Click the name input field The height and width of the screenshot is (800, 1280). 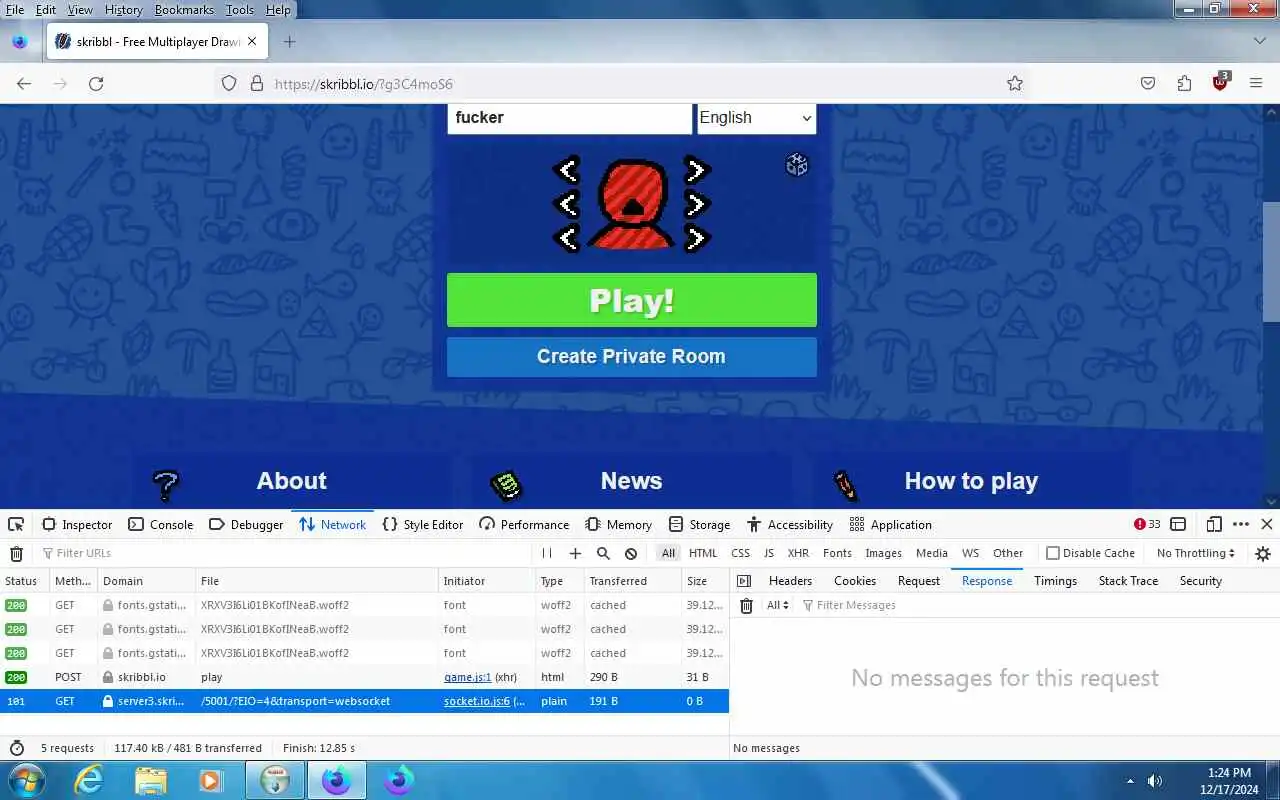point(569,118)
